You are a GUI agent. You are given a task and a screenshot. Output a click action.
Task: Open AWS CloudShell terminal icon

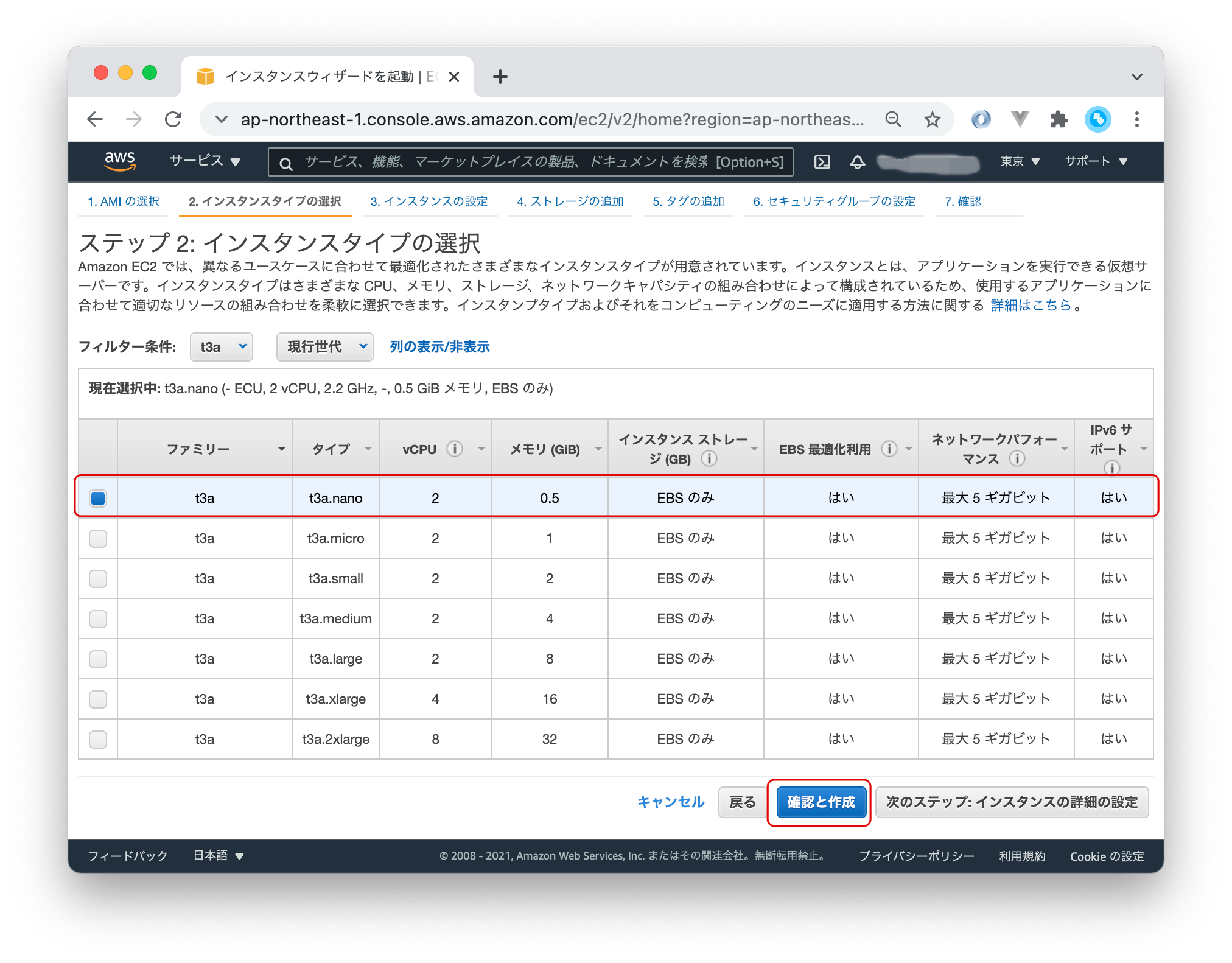(822, 162)
